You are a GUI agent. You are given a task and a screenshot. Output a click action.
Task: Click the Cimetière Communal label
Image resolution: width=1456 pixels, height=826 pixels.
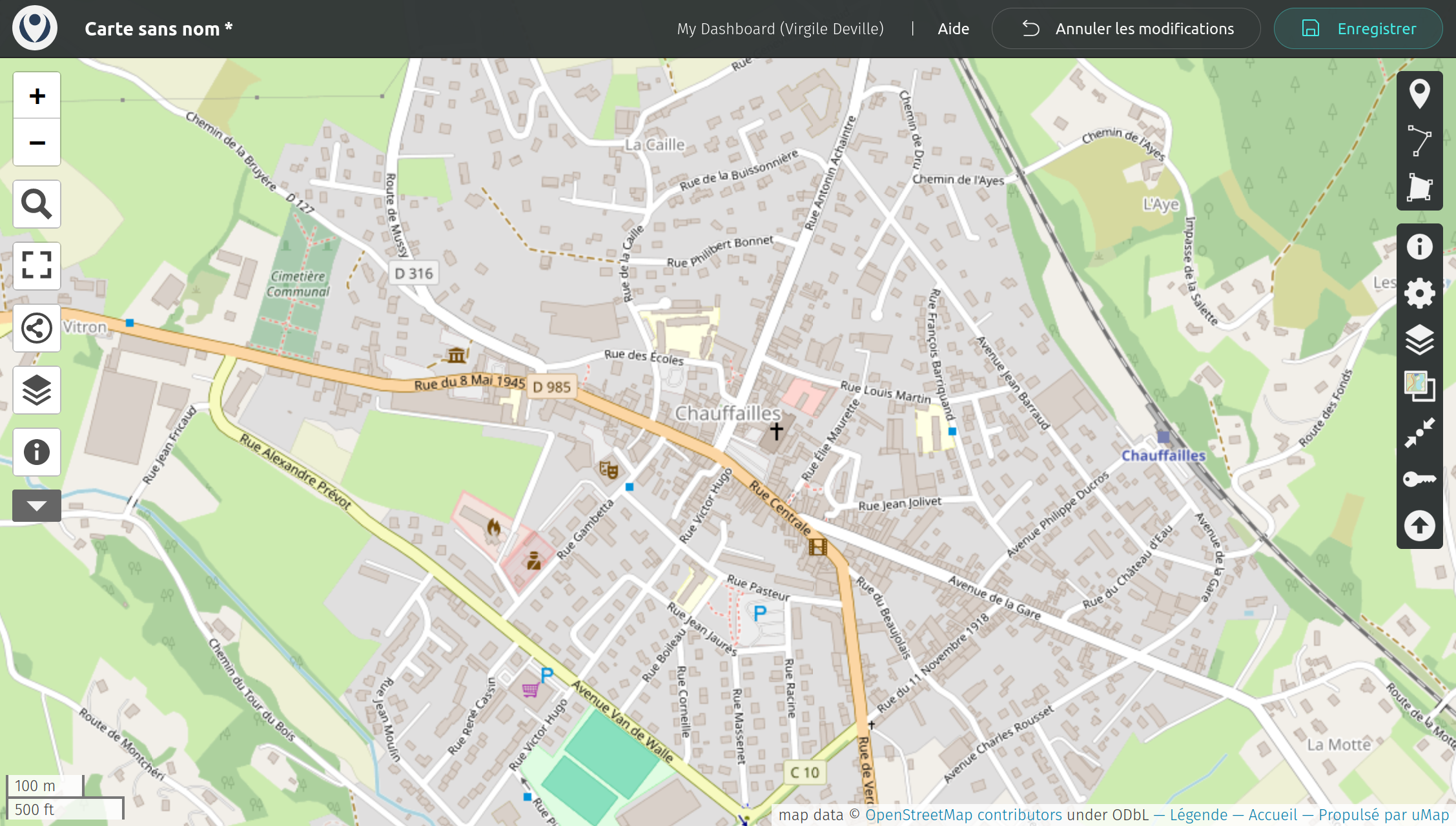(x=298, y=284)
